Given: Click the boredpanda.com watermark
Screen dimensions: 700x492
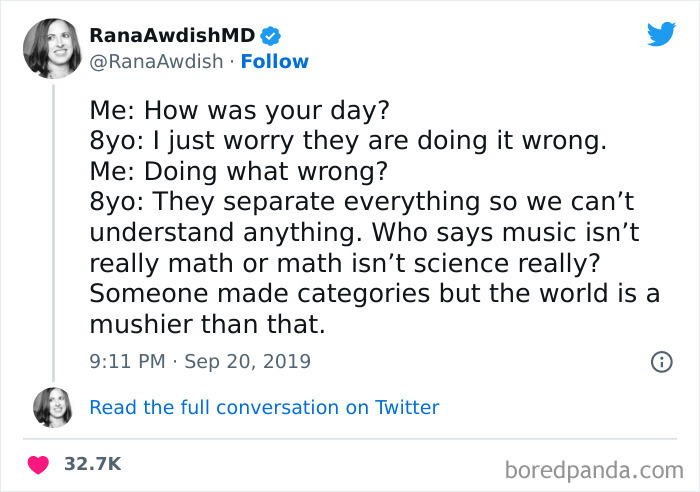Looking at the screenshot, I should pyautogui.click(x=596, y=467).
